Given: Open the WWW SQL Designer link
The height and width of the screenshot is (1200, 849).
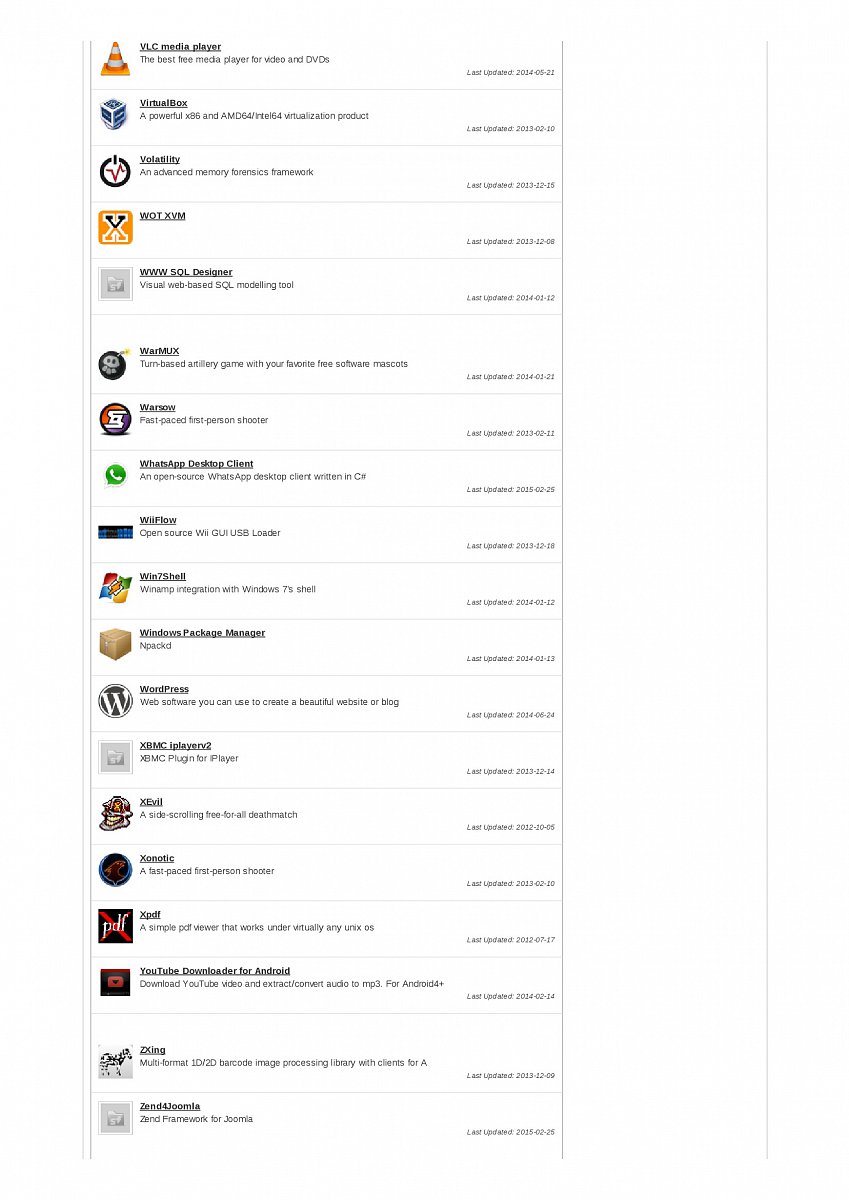Looking at the screenshot, I should [186, 272].
